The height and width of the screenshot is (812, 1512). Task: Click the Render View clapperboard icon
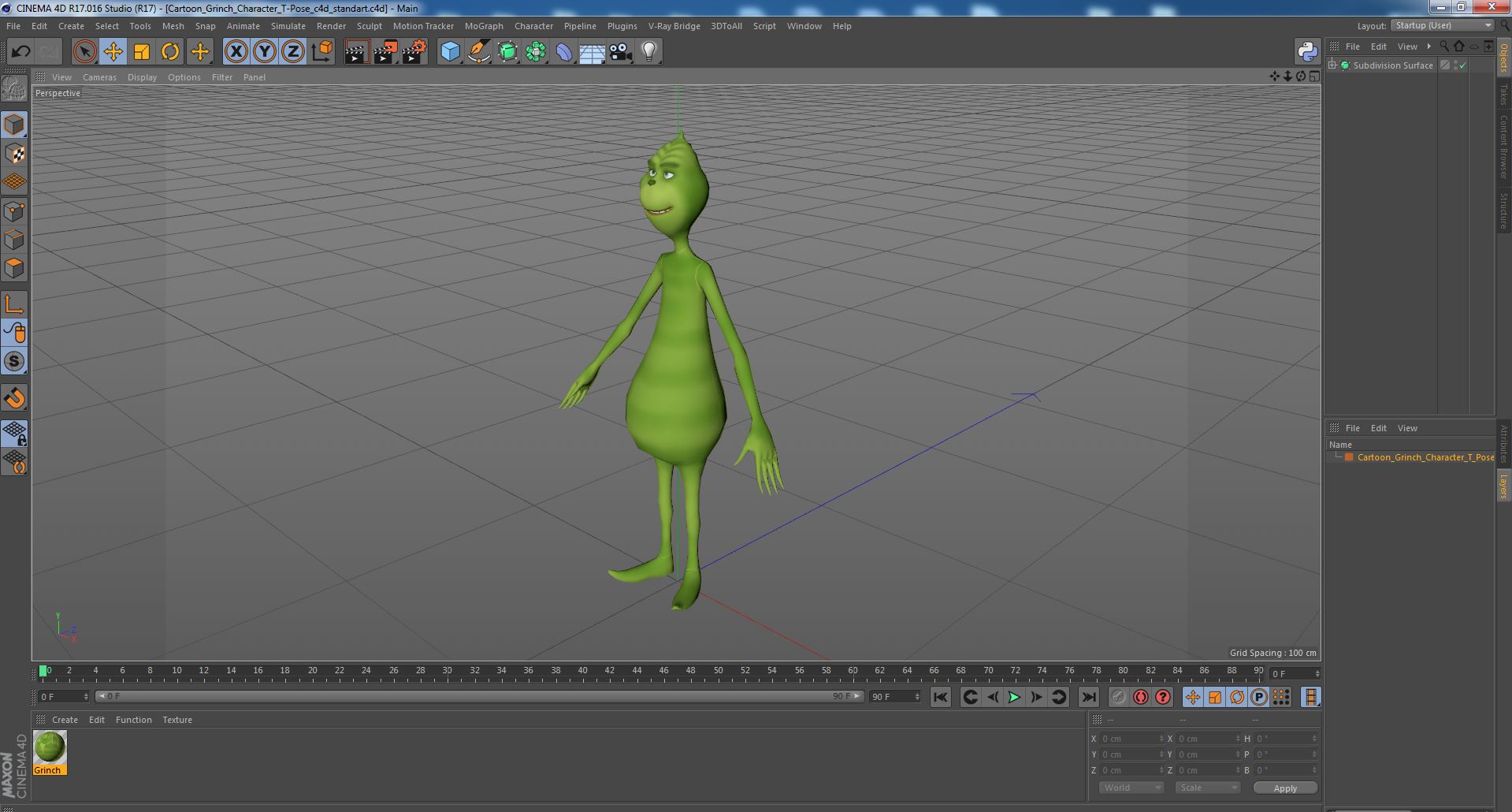(356, 52)
